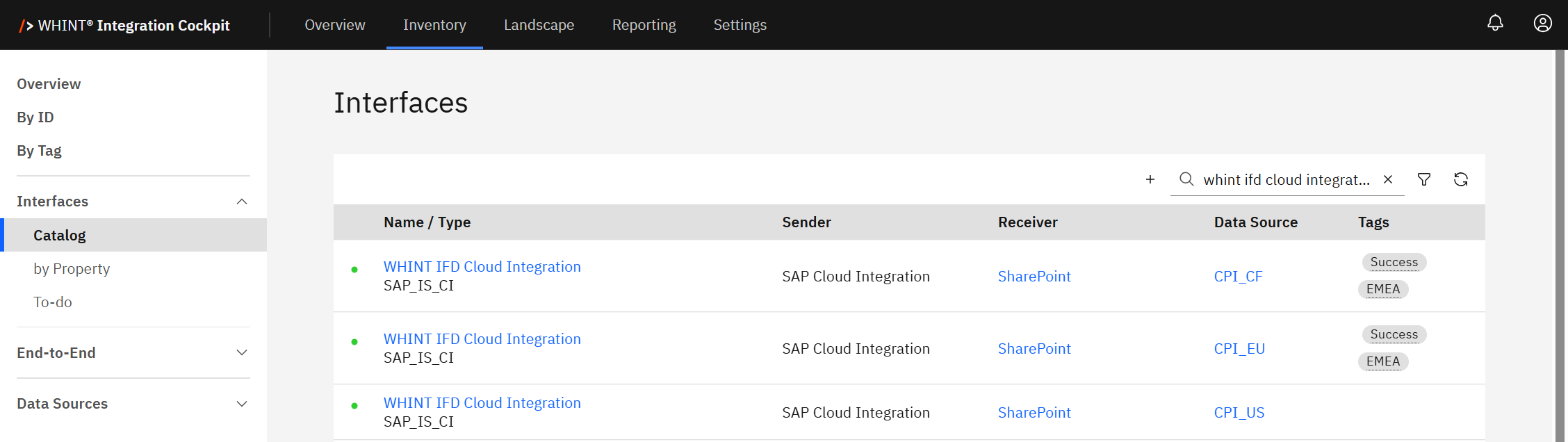
Task: Click EMEA tag in CPI_CF row
Action: click(x=1383, y=289)
